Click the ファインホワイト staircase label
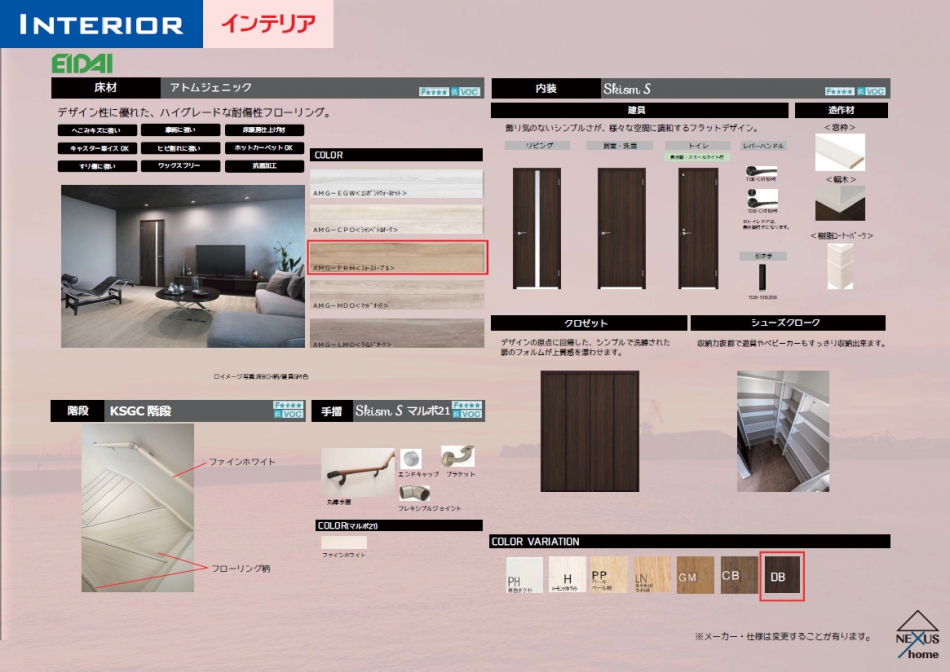Screen dimensions: 950x672 242,462
